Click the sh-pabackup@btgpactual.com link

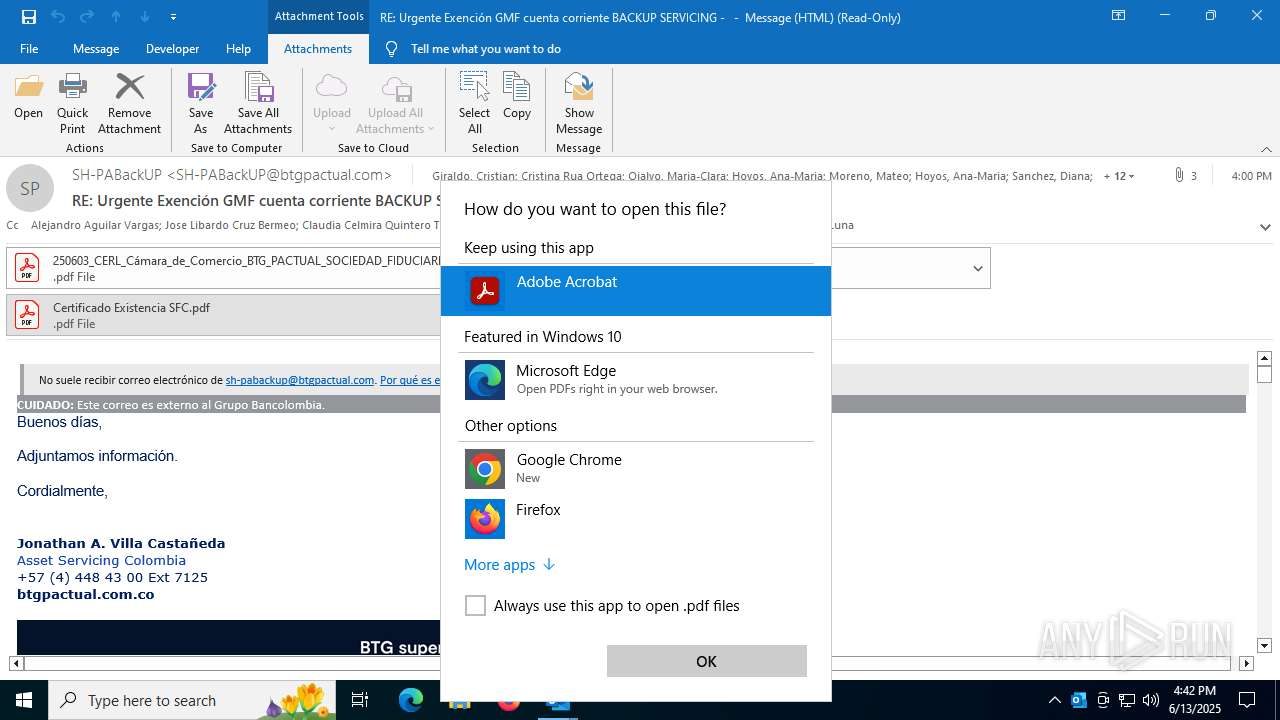pos(300,380)
